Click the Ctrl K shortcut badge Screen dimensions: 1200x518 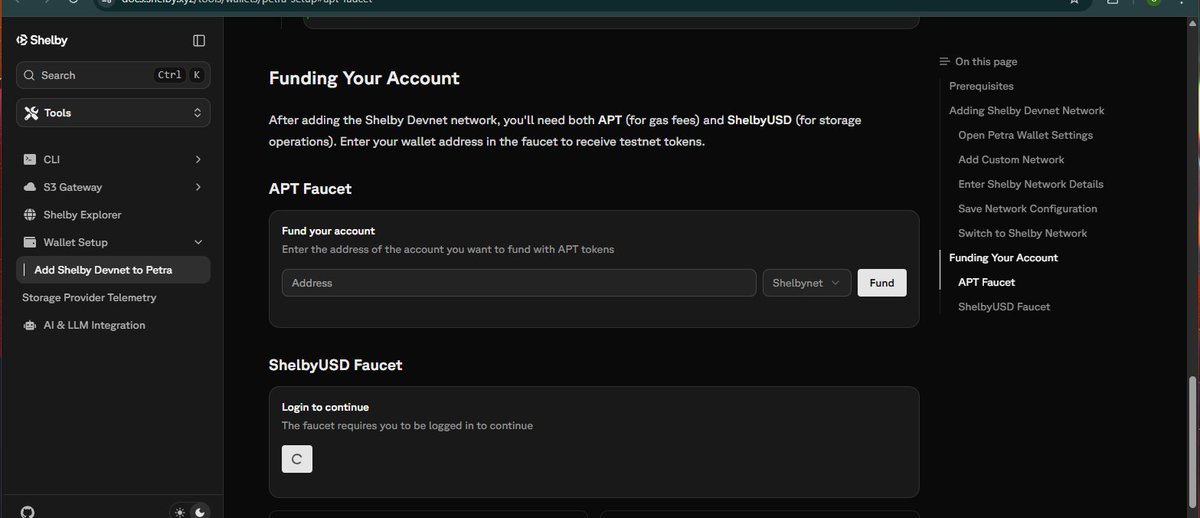pyautogui.click(x=178, y=75)
